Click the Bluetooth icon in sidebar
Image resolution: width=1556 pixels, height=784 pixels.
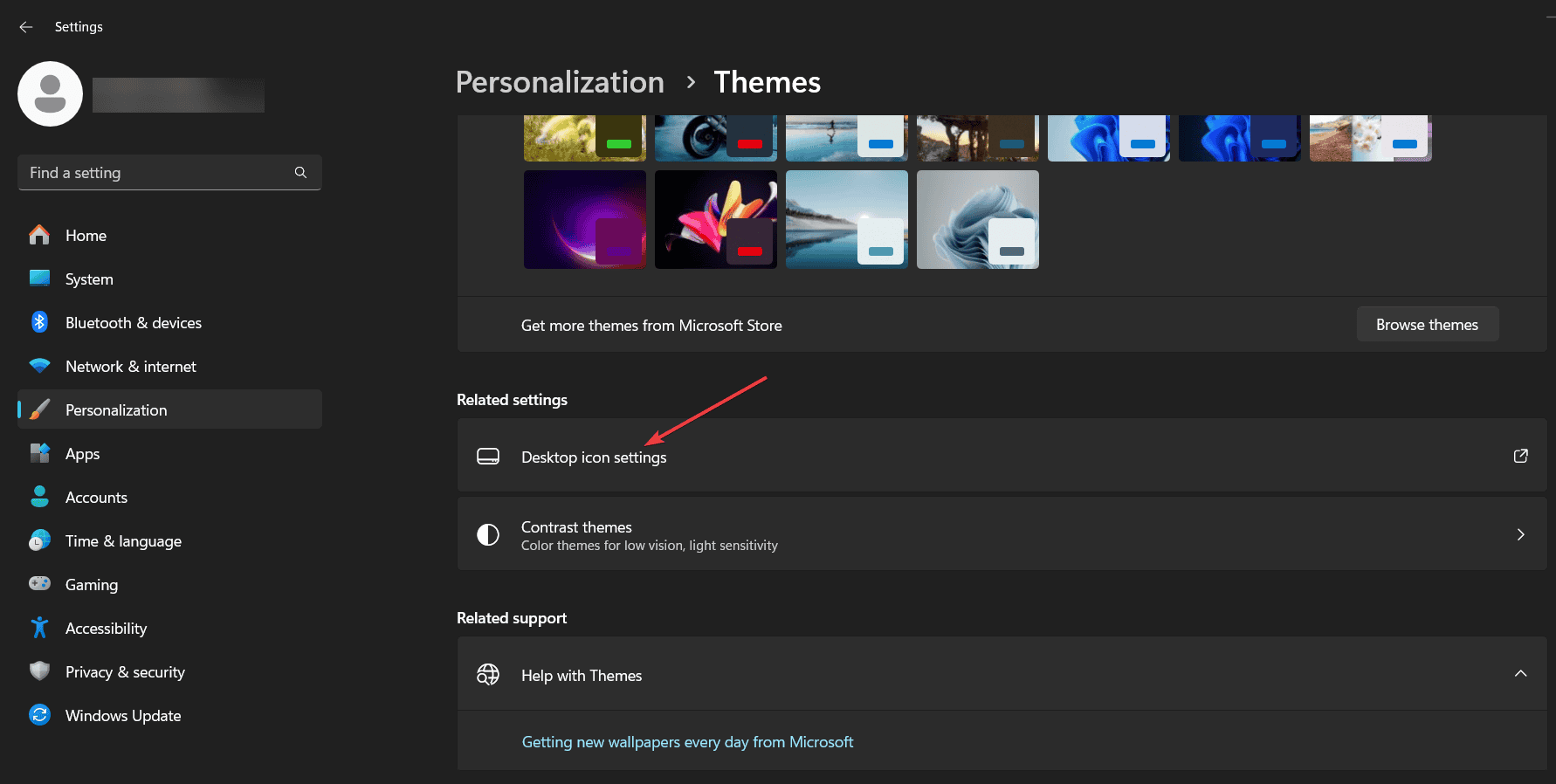39,322
